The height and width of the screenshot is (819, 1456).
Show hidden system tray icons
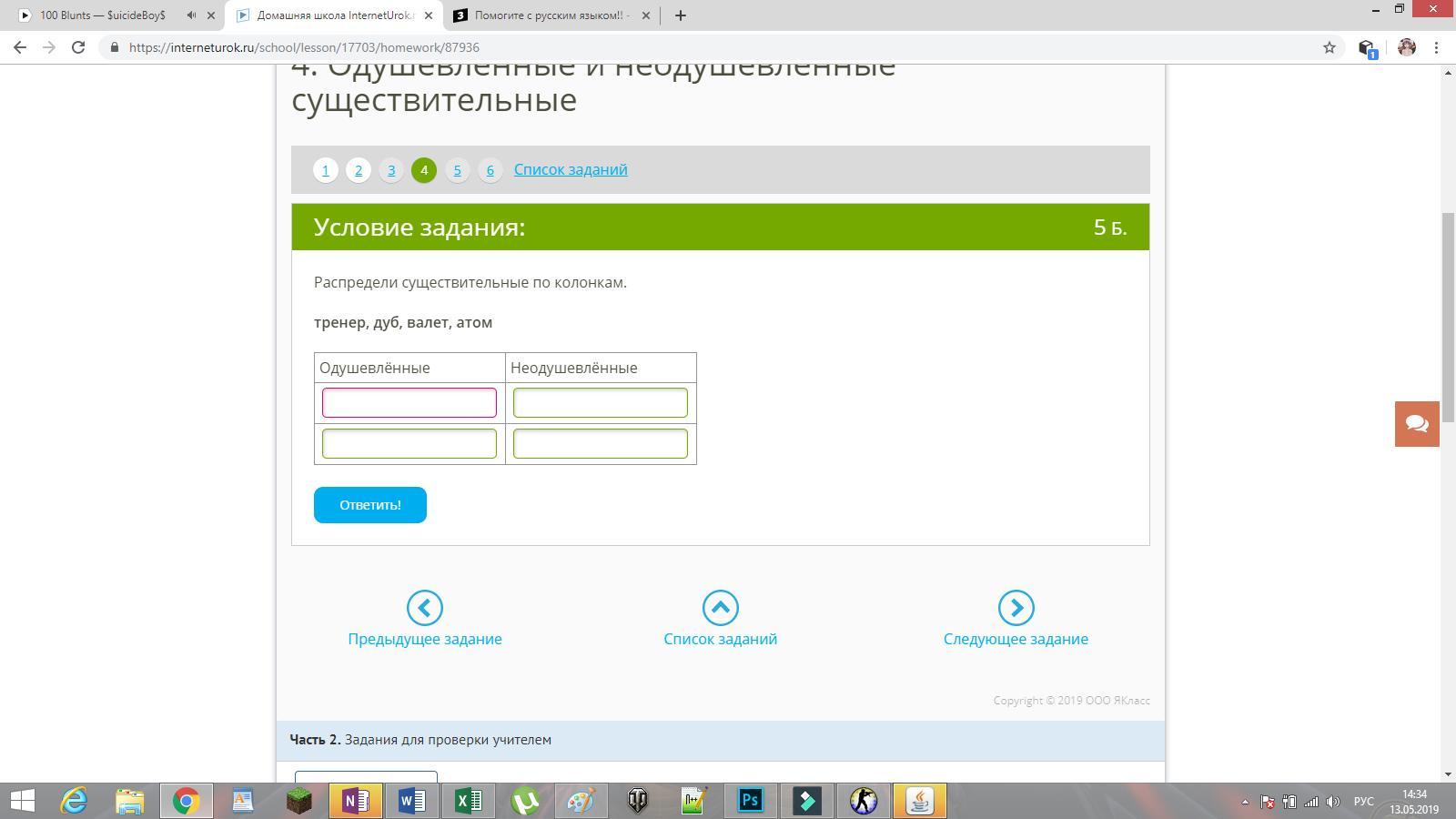point(1245,802)
